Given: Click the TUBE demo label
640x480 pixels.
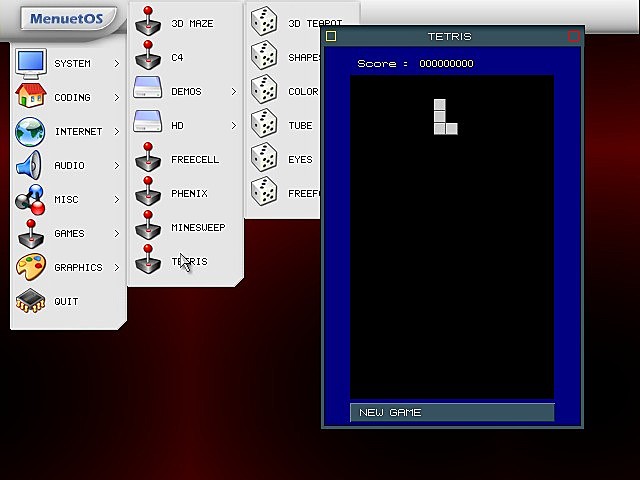Looking at the screenshot, I should [300, 126].
